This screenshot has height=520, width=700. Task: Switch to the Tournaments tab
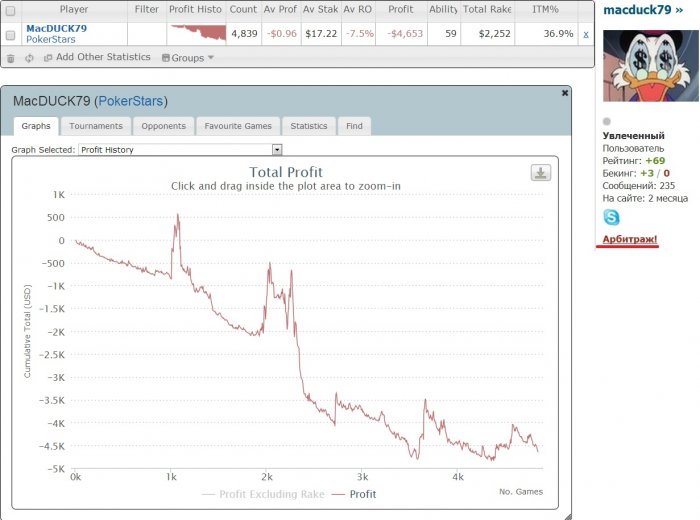point(96,126)
